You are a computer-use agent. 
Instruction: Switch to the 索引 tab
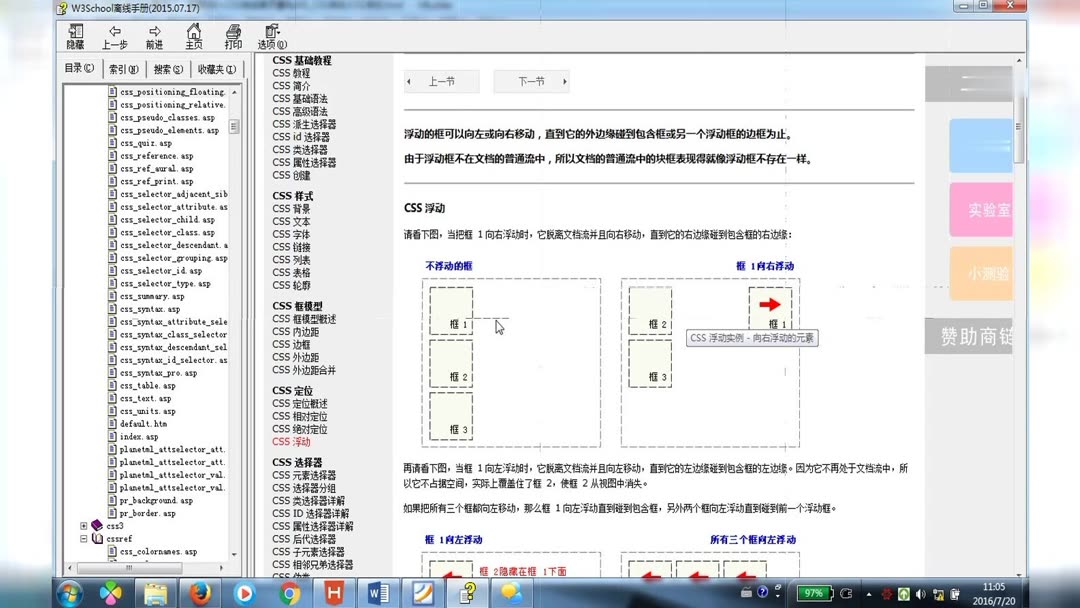coord(126,67)
